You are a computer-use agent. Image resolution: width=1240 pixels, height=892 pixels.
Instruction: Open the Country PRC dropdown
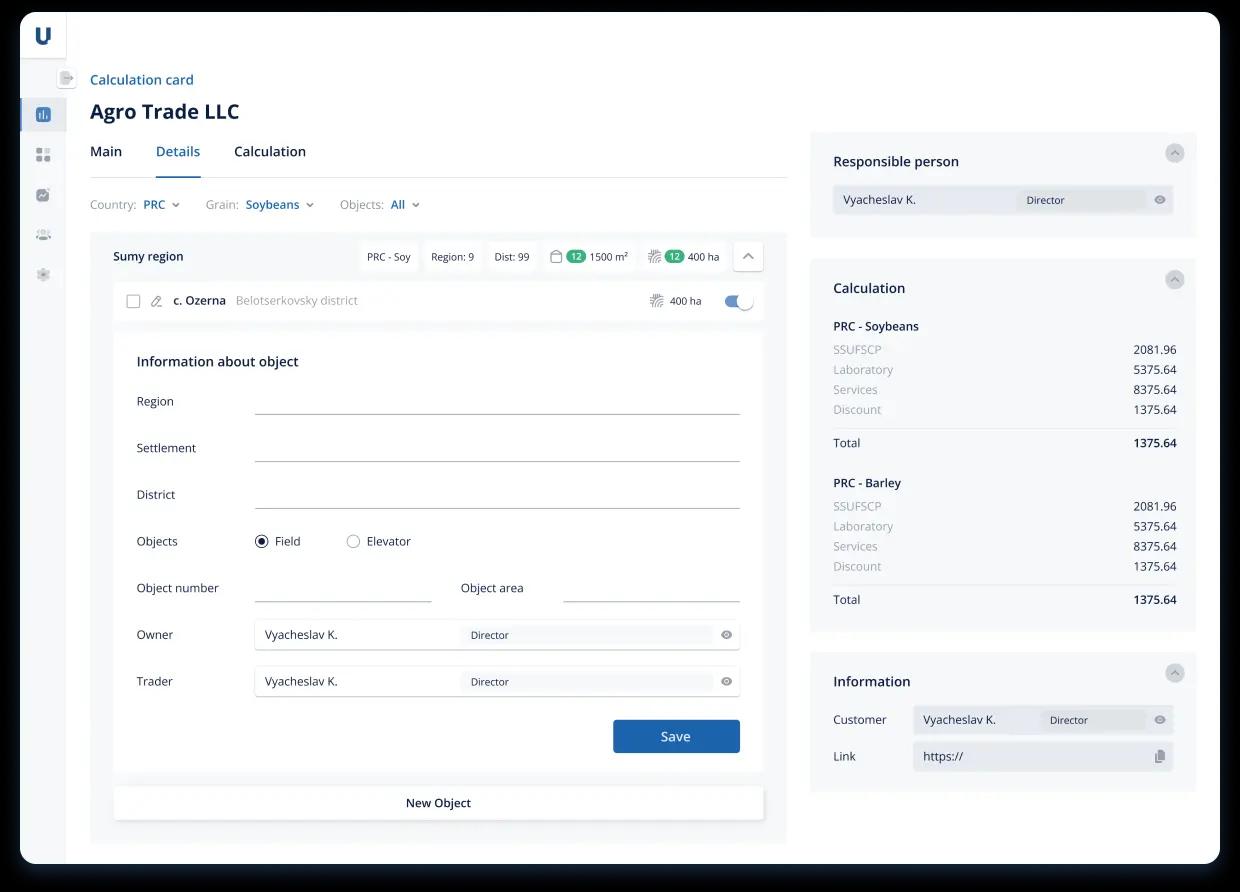pos(161,205)
